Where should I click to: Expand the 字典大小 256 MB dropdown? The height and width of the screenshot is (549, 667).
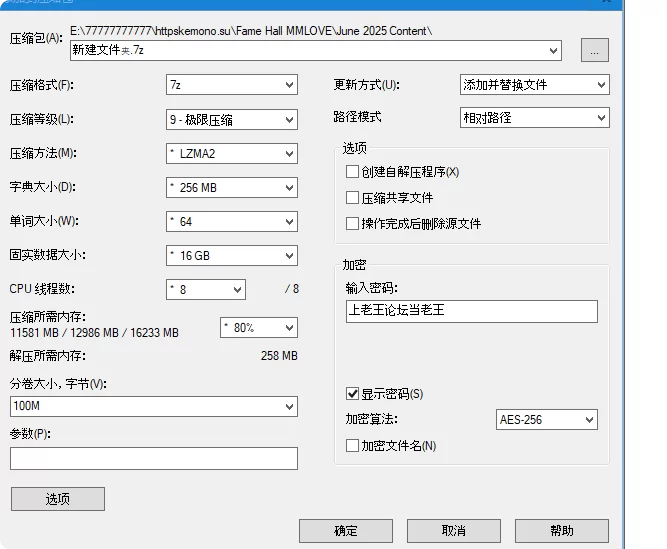tap(232, 188)
